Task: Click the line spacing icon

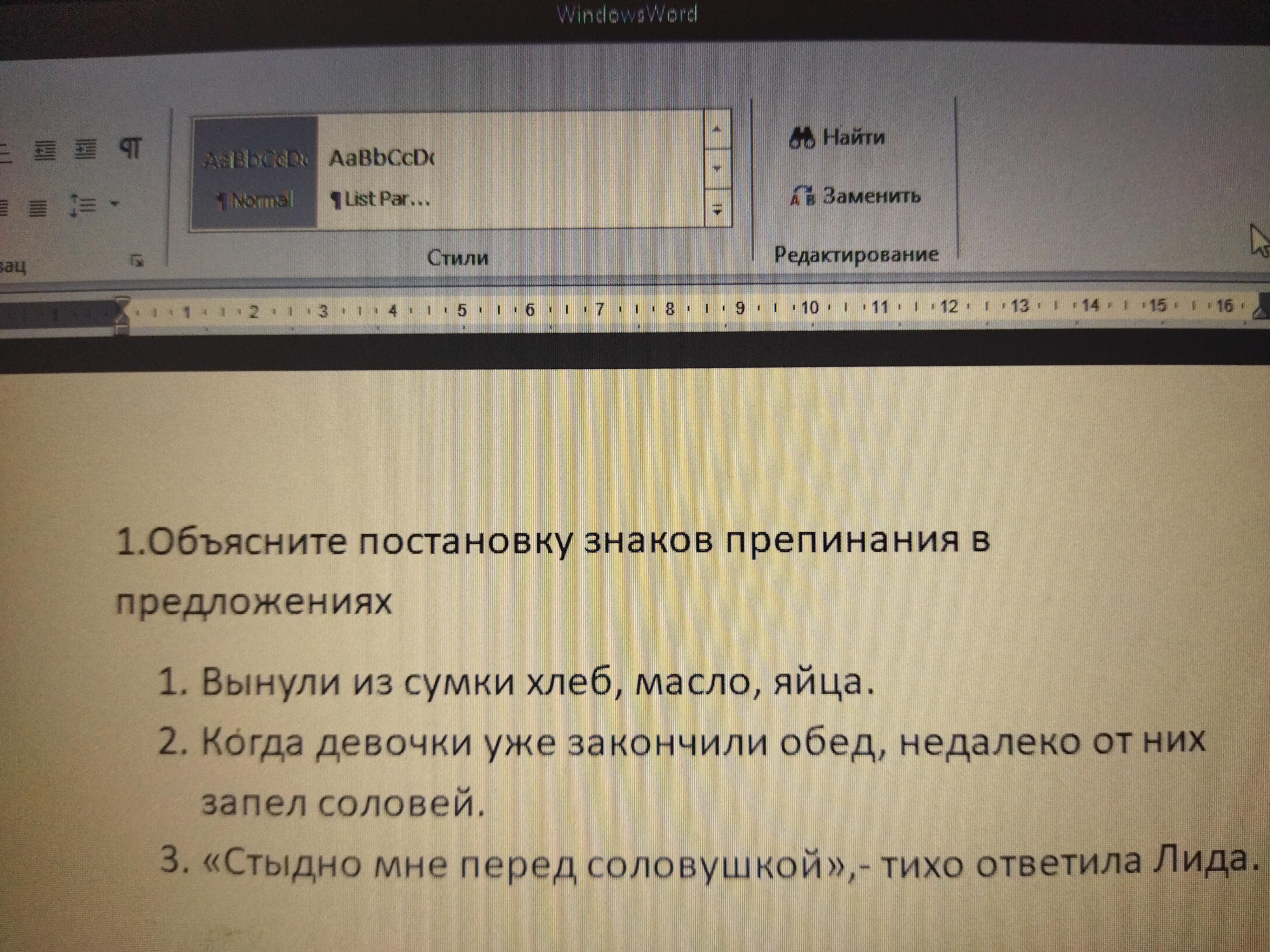Action: point(83,205)
